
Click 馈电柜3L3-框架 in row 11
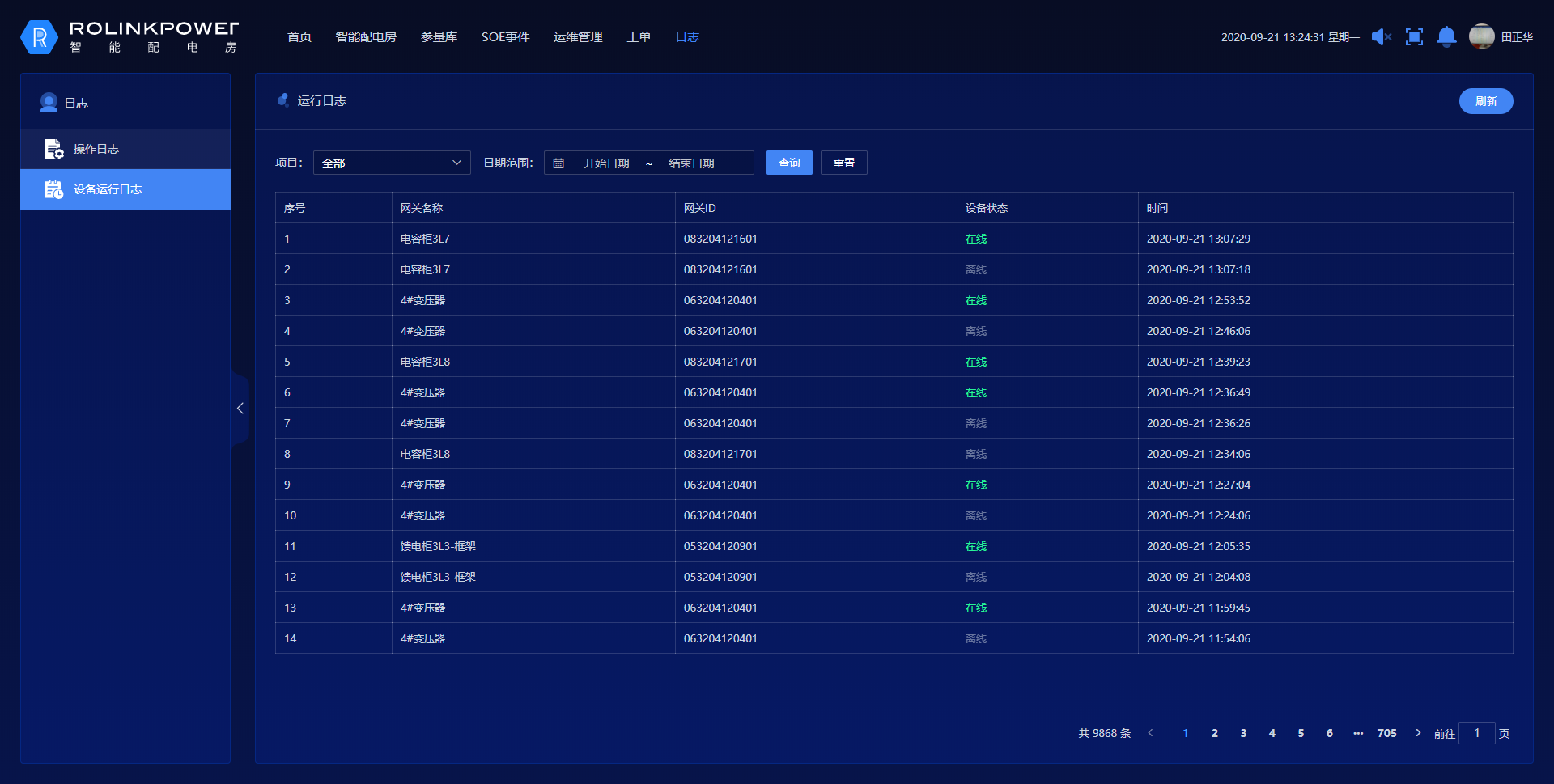point(438,546)
